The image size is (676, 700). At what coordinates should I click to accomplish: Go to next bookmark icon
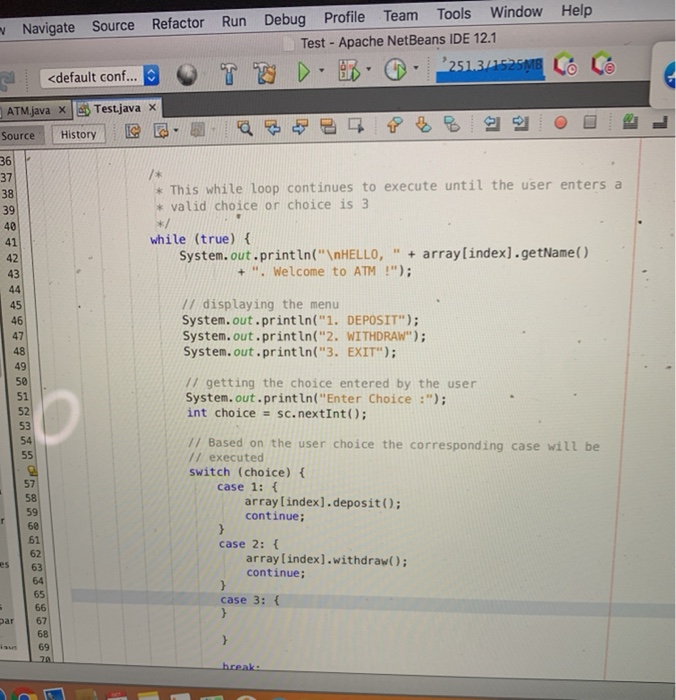423,125
